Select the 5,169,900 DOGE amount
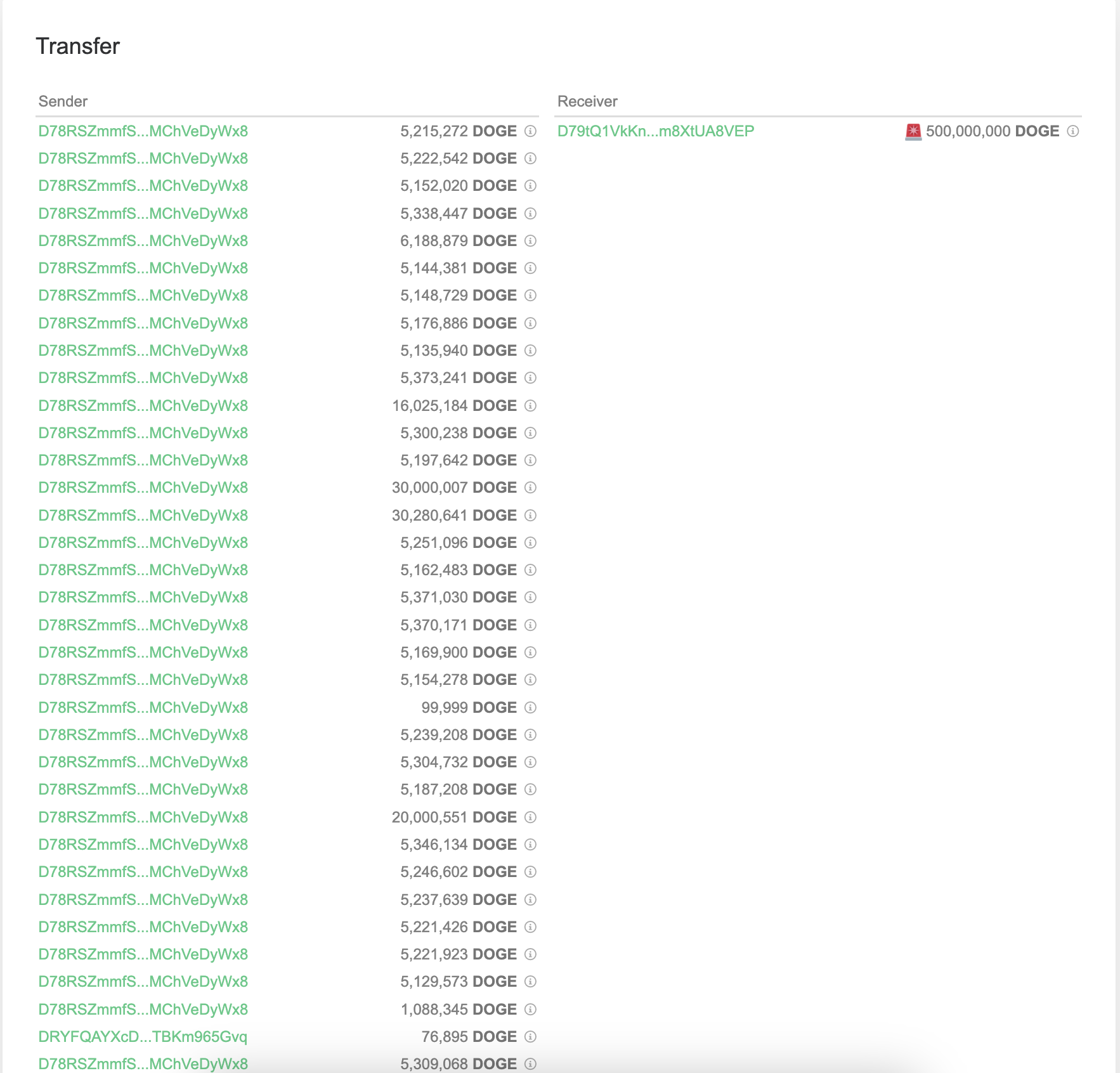This screenshot has width=1120, height=1073. [459, 653]
